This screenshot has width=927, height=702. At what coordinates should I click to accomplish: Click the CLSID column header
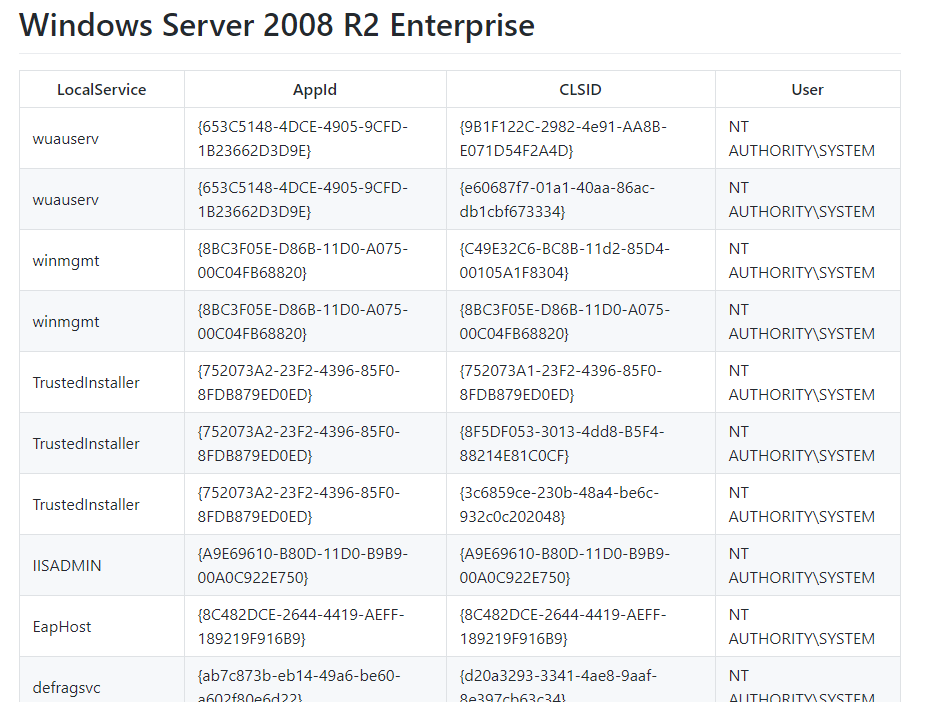tap(581, 89)
